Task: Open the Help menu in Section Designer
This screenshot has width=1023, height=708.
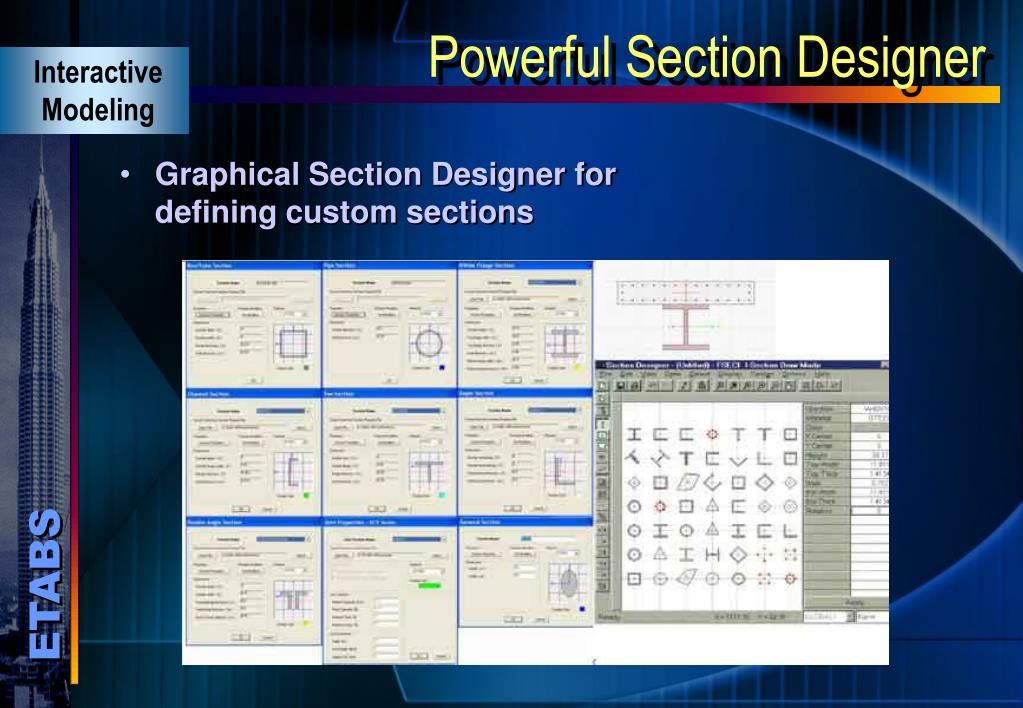Action: 821,375
